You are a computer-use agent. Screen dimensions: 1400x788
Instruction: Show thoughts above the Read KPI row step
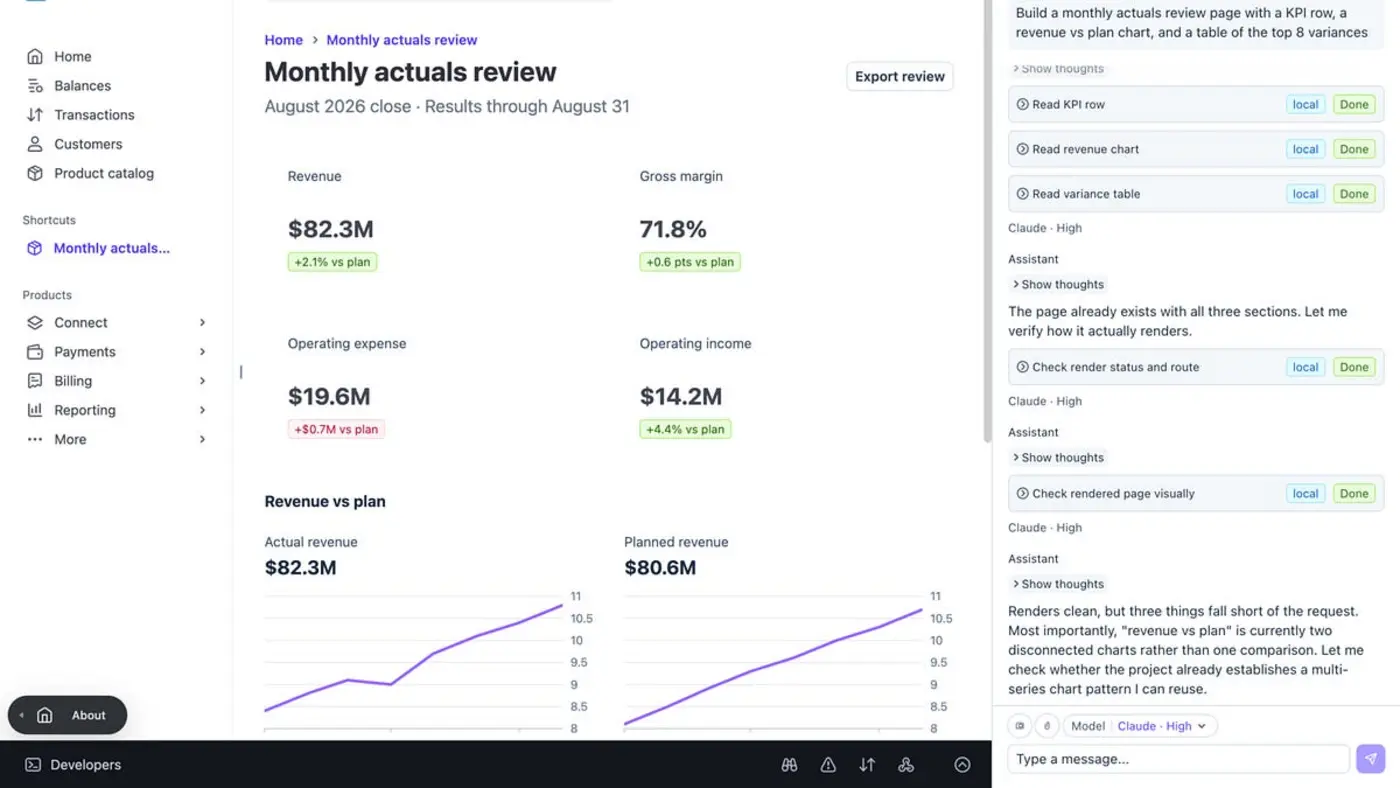1058,69
